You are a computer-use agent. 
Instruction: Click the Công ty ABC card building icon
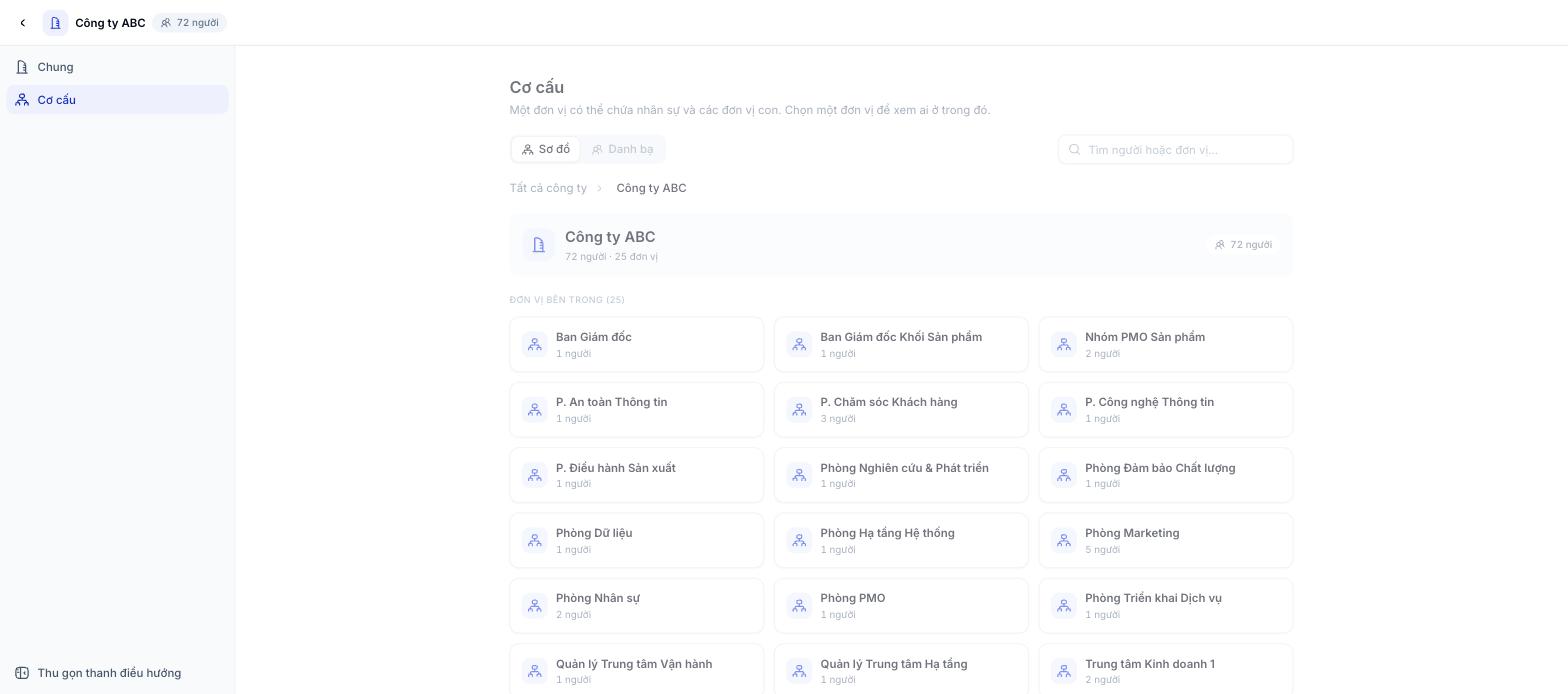(538, 245)
